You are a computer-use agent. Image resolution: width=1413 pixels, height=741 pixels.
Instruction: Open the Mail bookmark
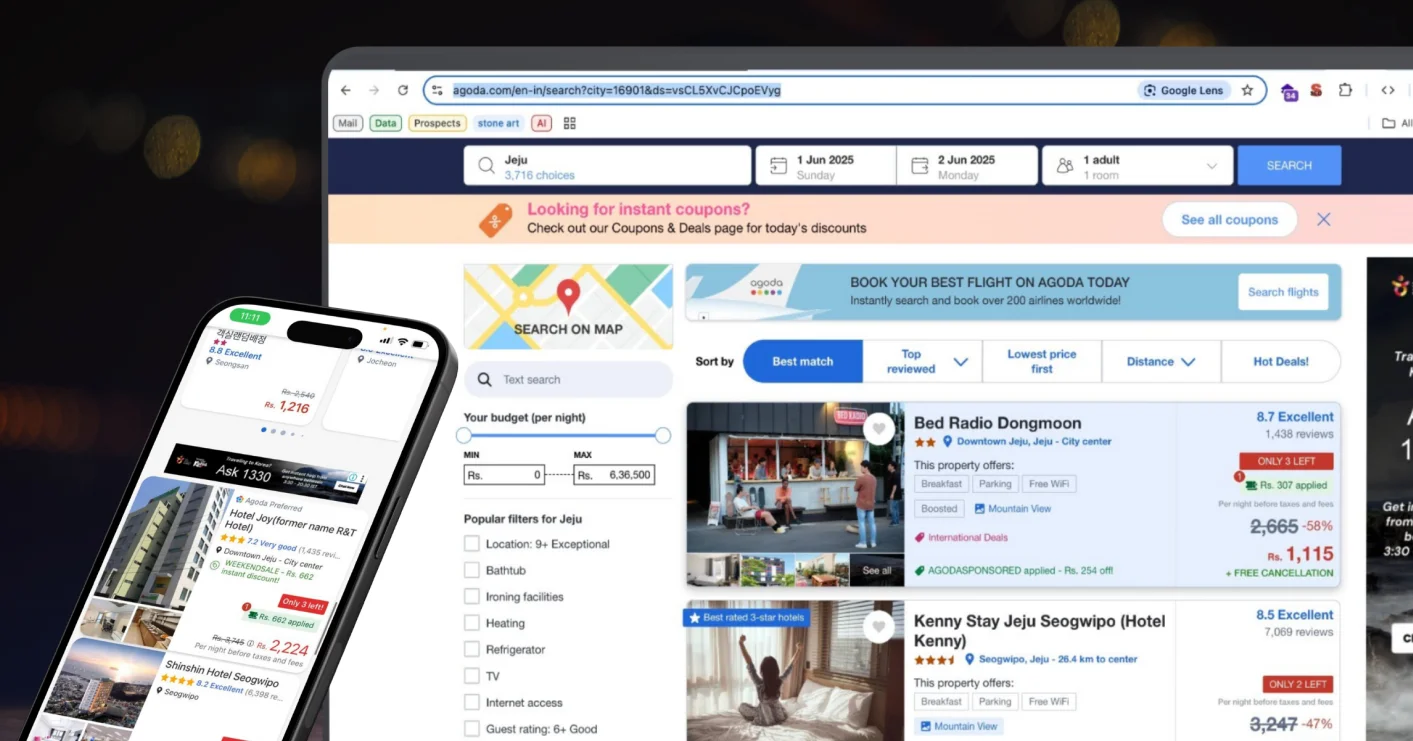pos(347,123)
